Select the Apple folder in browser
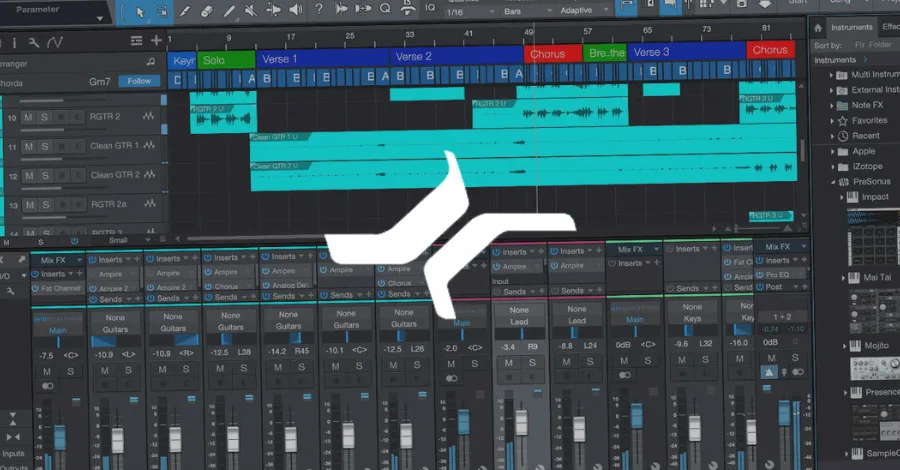 [x=863, y=151]
